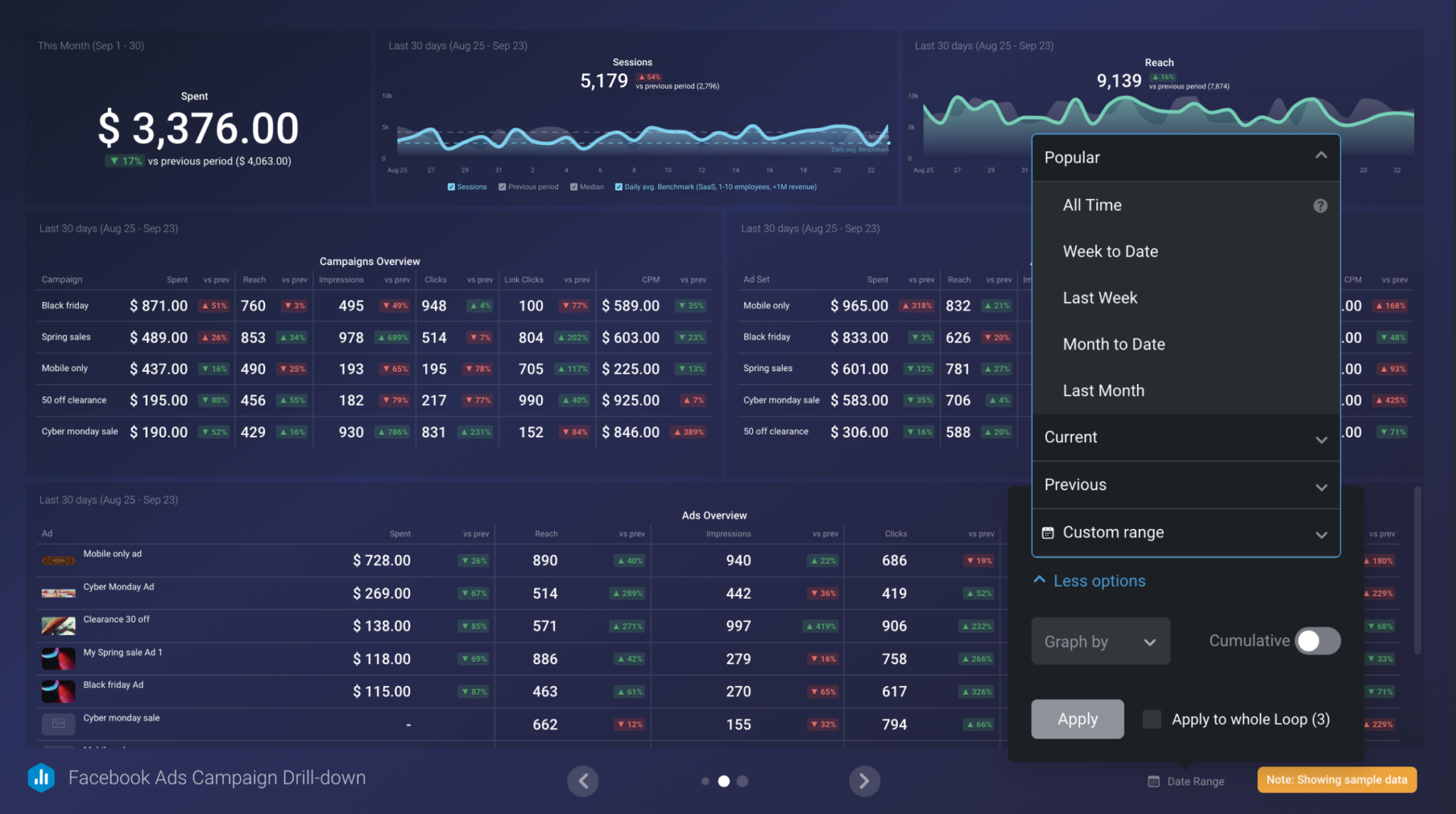Viewport: 1456px width, 814px height.
Task: Open the All Time help tooltip icon
Action: (x=1320, y=205)
